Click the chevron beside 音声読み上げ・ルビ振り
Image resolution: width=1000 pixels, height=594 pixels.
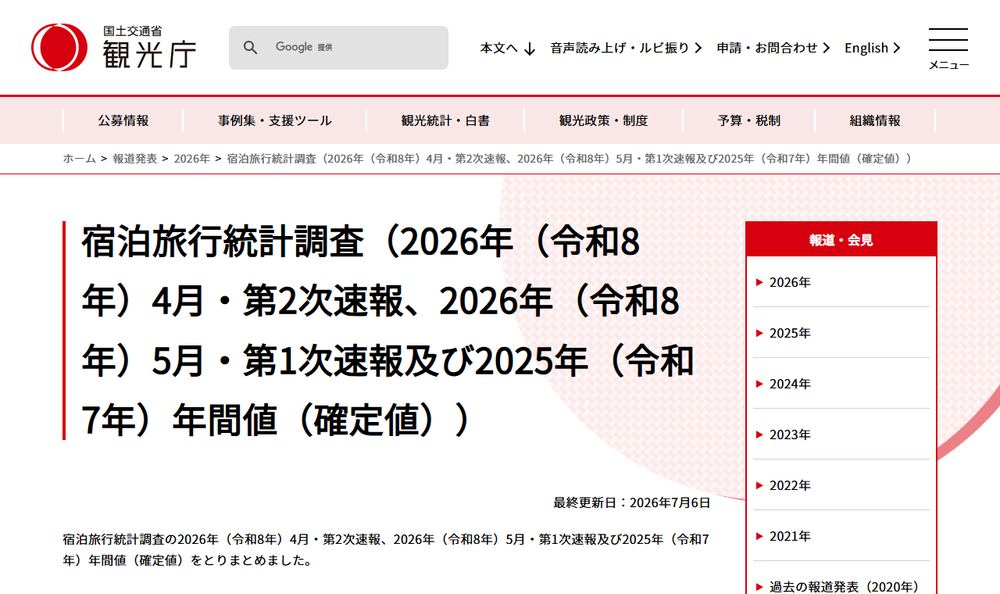point(698,48)
